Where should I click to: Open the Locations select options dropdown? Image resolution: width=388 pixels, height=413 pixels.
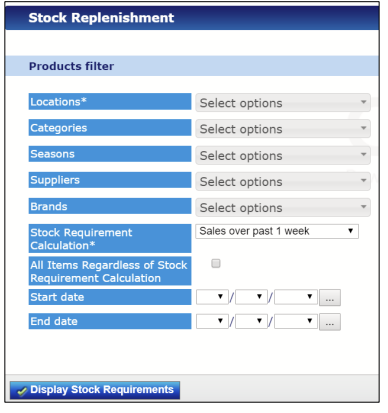[283, 103]
